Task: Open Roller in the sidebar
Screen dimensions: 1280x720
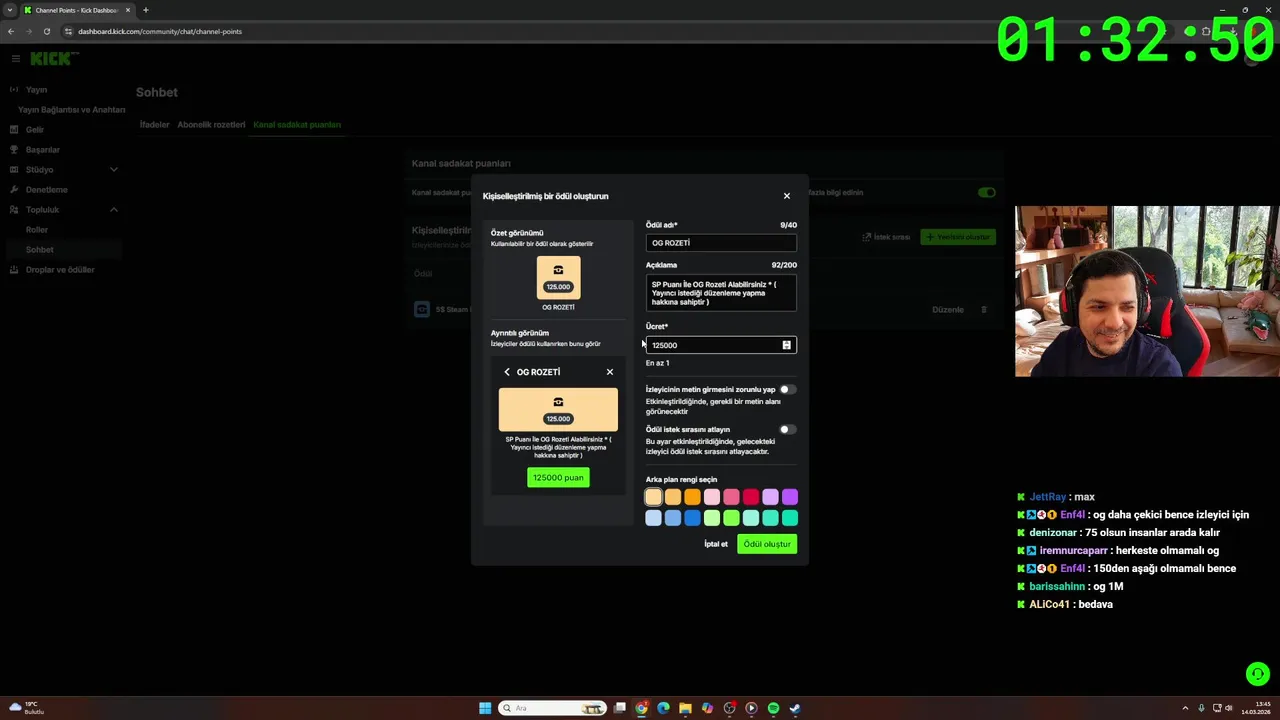Action: 37,230
